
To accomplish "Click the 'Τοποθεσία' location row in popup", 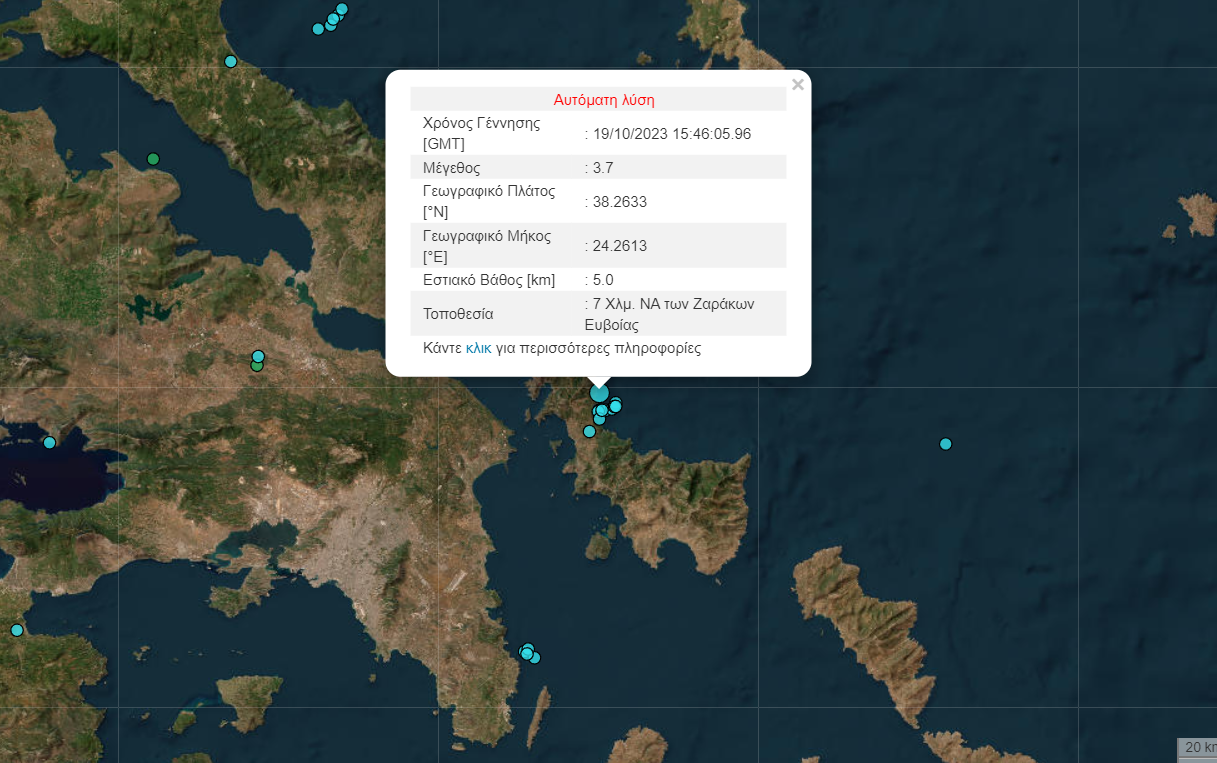I will [458, 314].
